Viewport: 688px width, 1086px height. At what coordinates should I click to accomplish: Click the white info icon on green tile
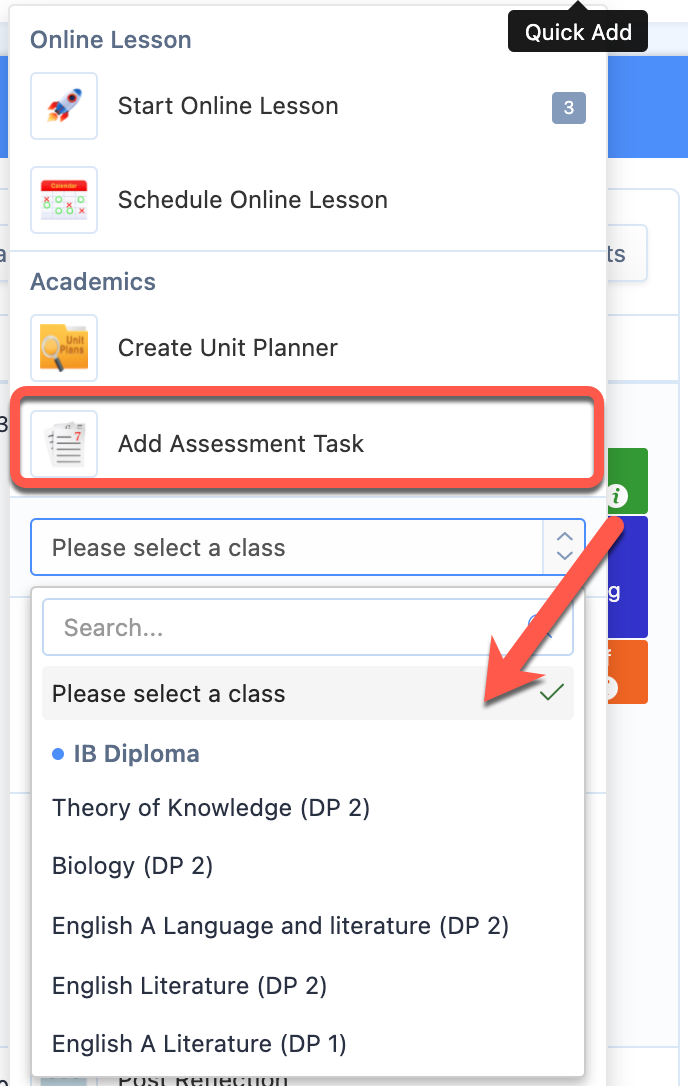(x=617, y=495)
